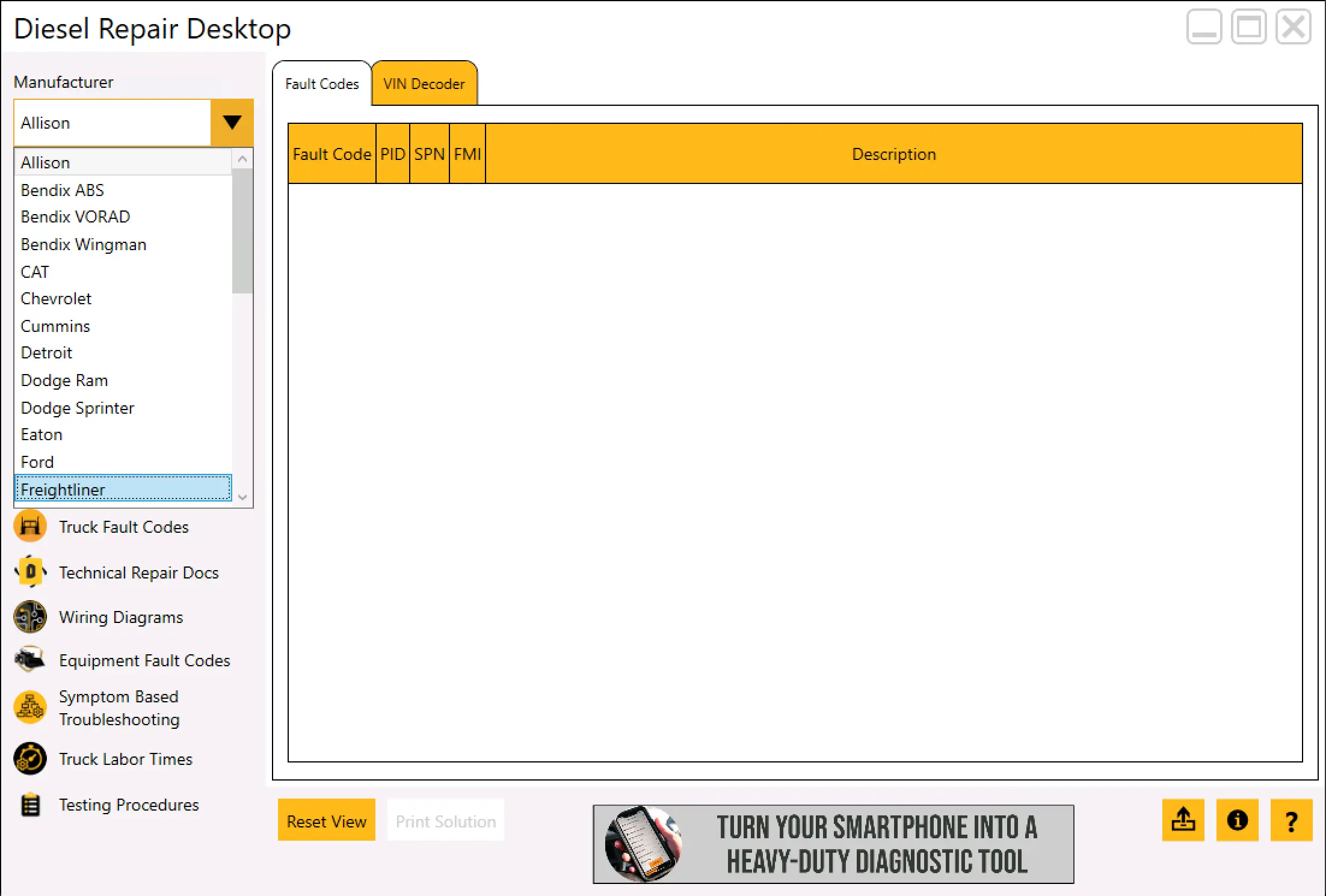Click the Wiring Diagrams circuit icon
Viewport: 1326px width, 896px height.
pos(30,617)
